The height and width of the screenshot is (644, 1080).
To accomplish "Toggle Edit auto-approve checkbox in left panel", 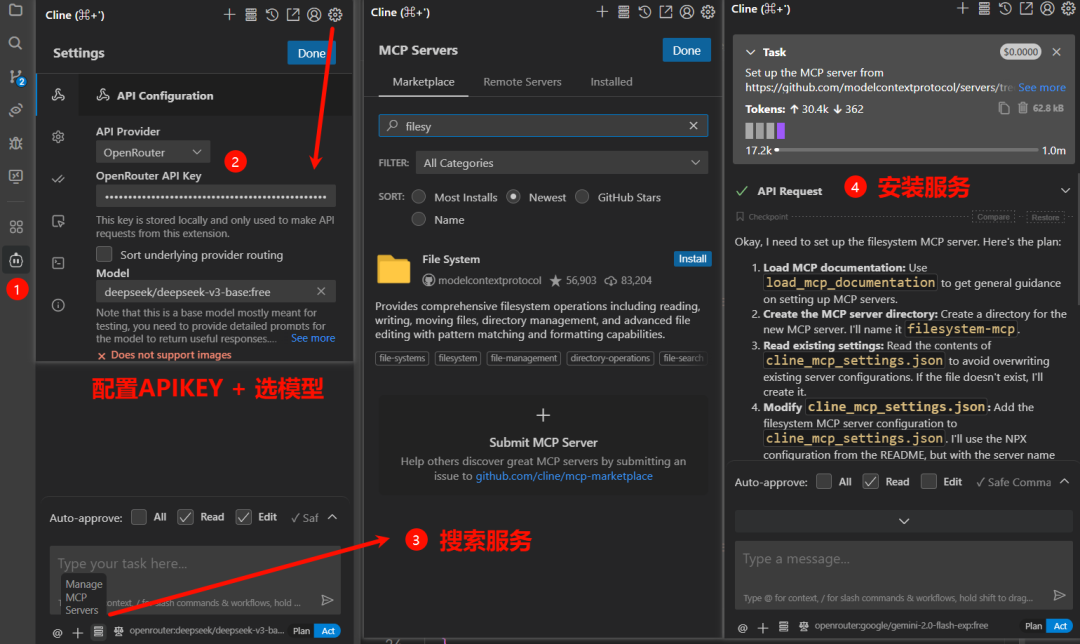I will point(243,517).
